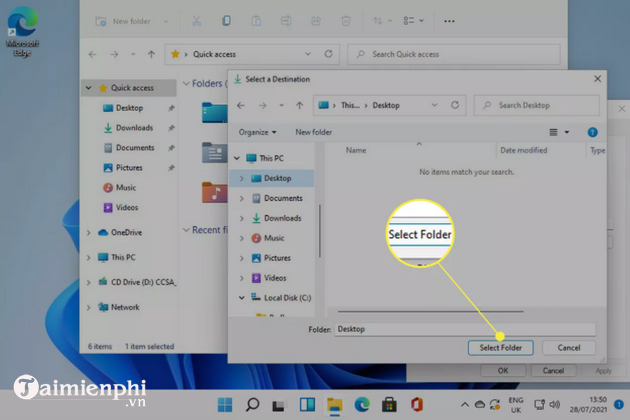This screenshot has height=420, width=630.
Task: Cancel the Select a Destination dialog
Action: pos(569,348)
